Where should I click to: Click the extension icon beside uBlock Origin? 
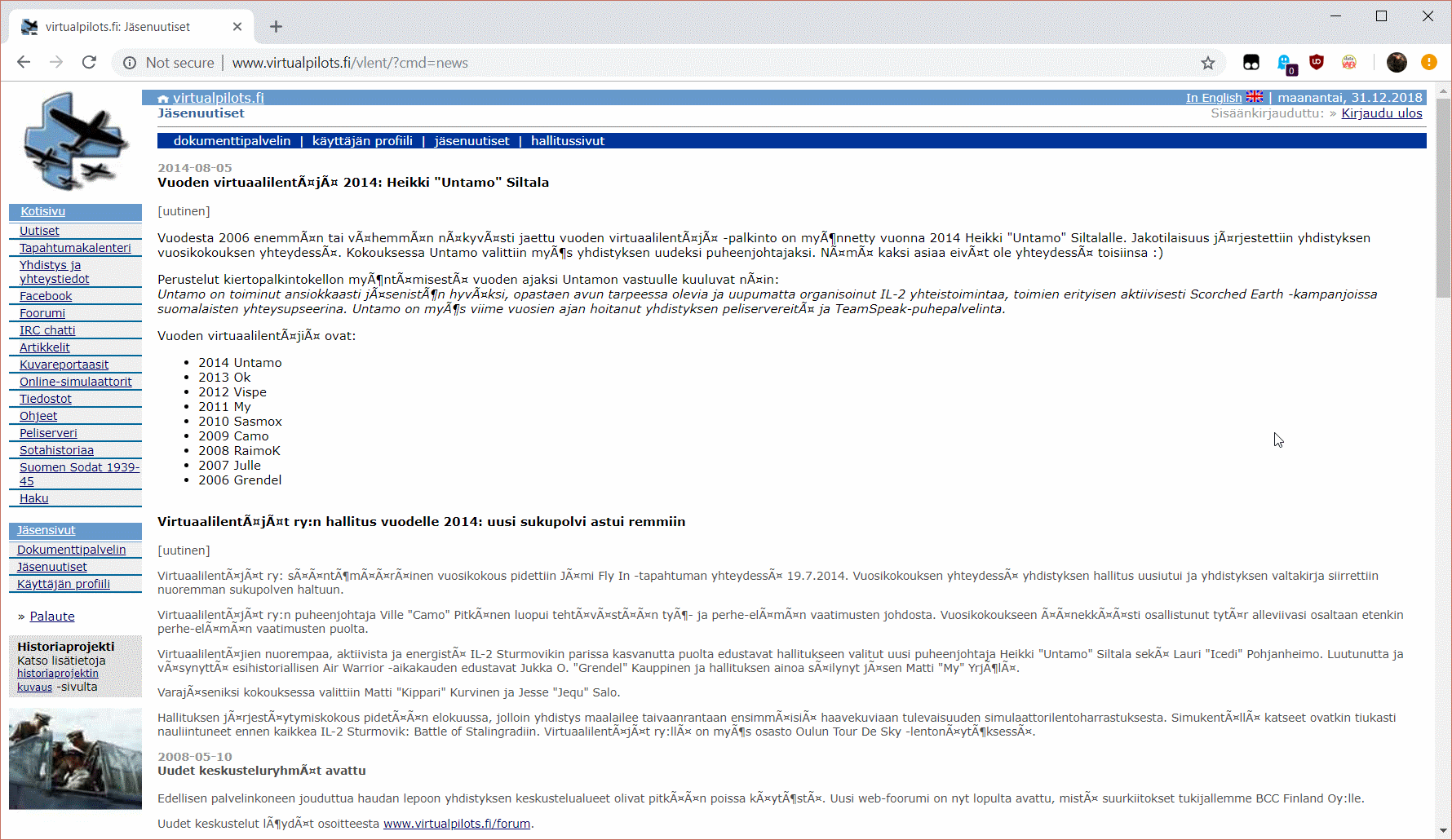1349,62
